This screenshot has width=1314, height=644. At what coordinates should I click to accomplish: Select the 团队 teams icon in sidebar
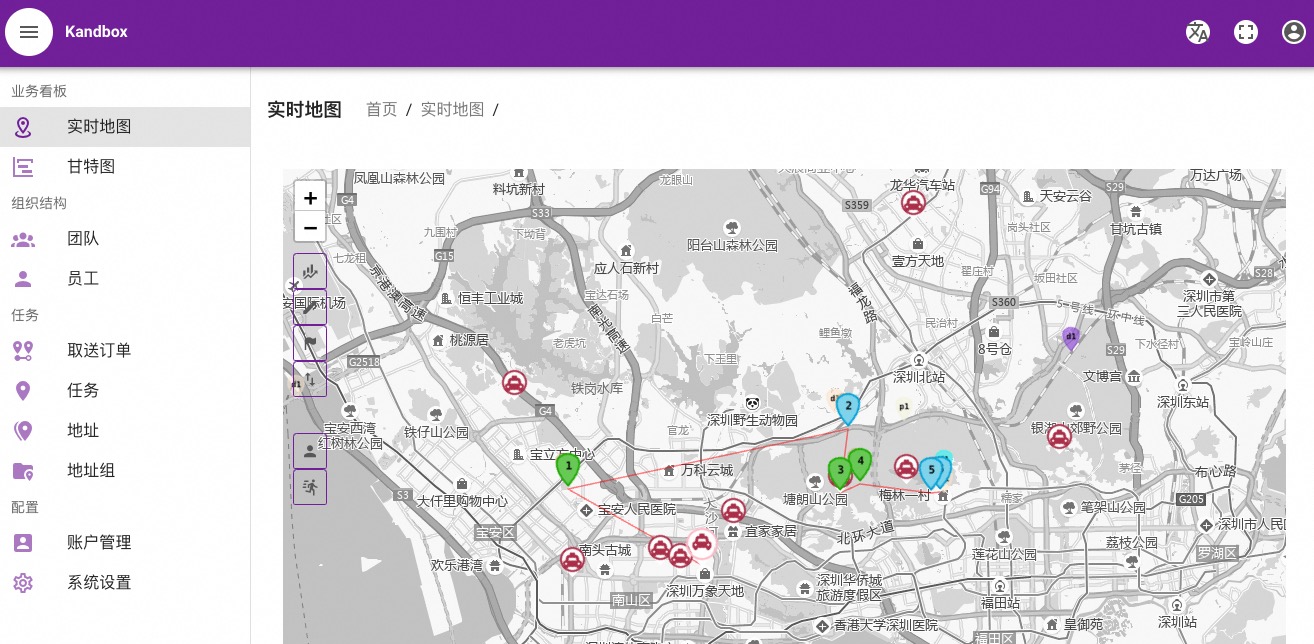[23, 239]
